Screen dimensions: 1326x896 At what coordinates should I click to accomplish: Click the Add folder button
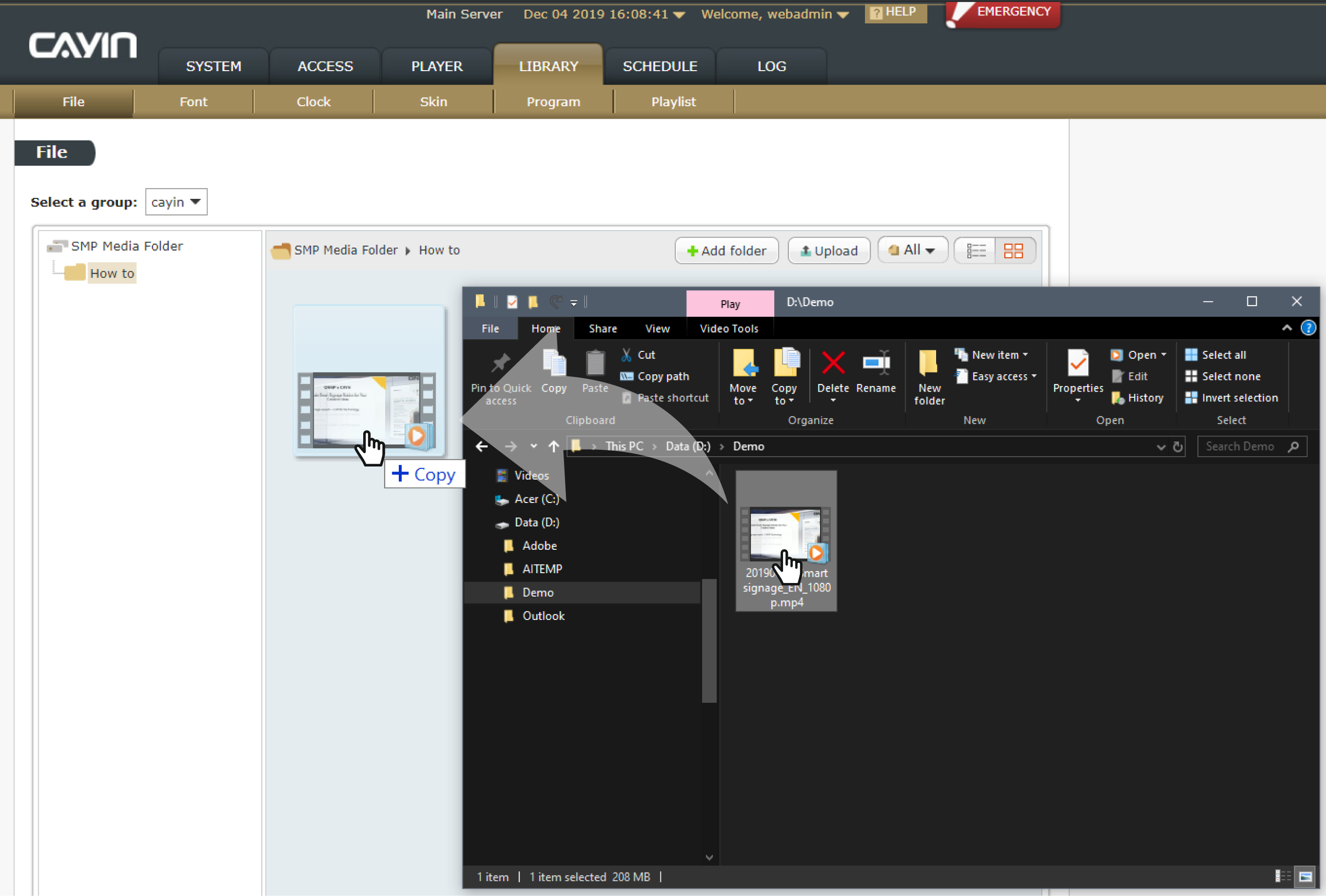point(726,250)
